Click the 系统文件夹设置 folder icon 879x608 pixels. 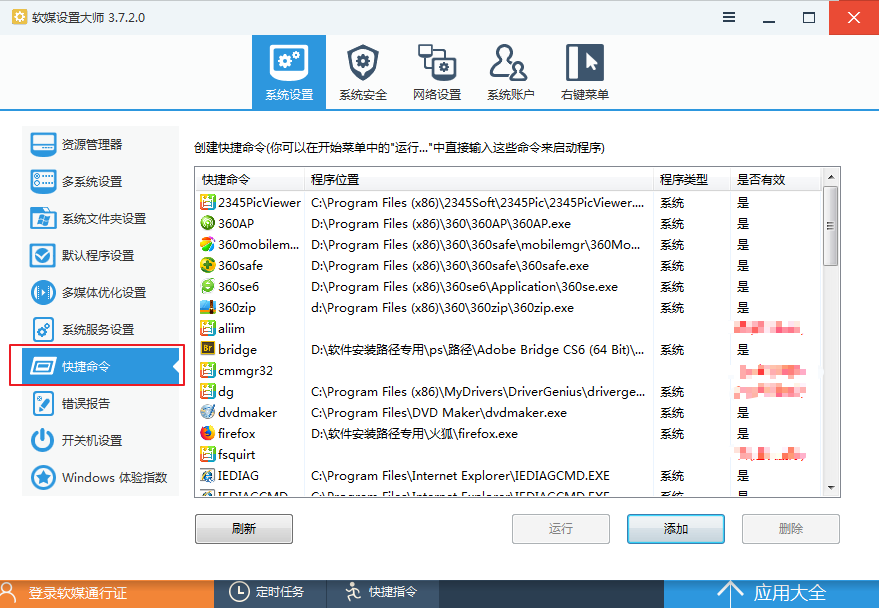[43, 219]
